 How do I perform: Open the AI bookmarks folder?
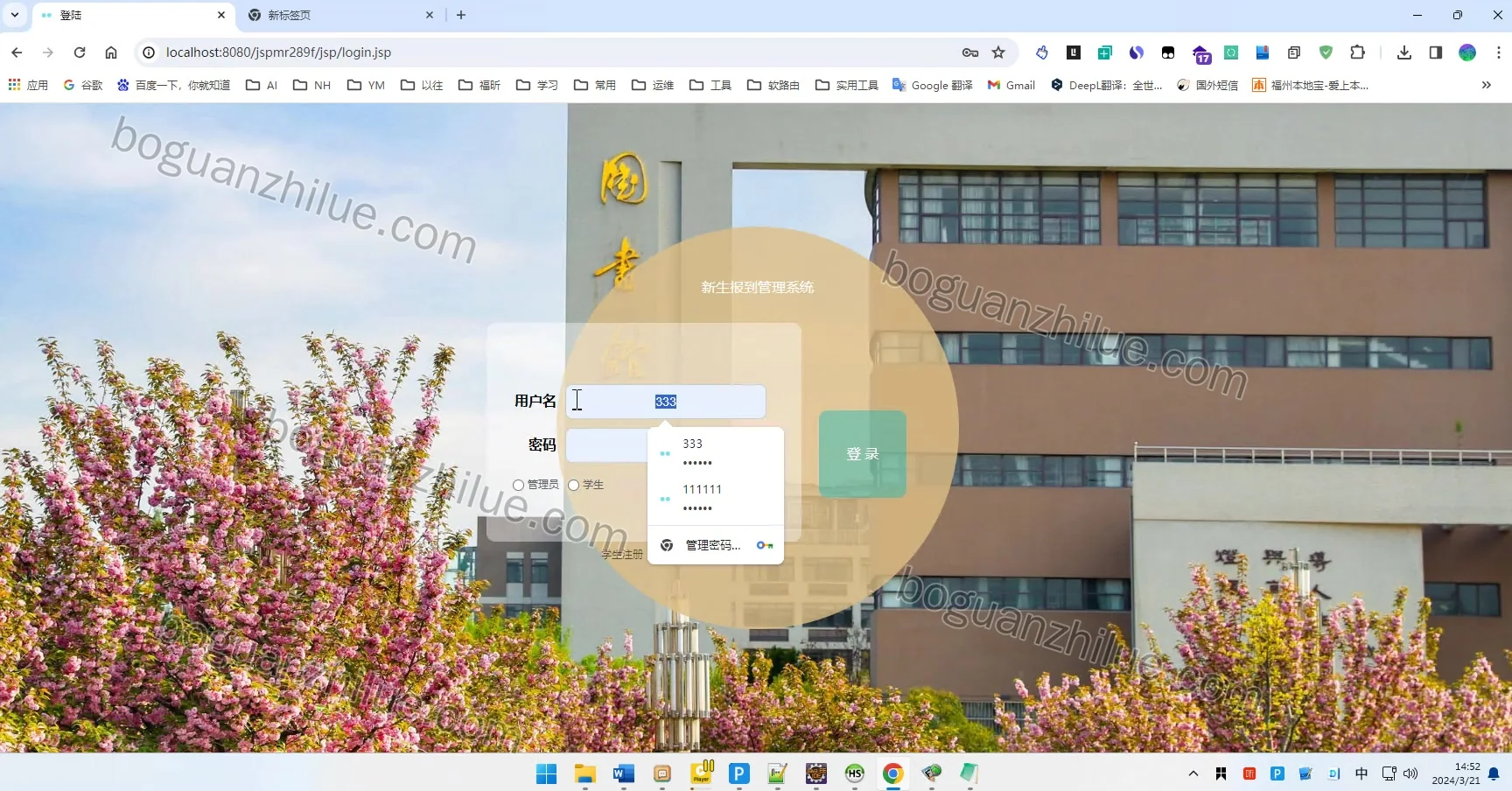tap(262, 85)
